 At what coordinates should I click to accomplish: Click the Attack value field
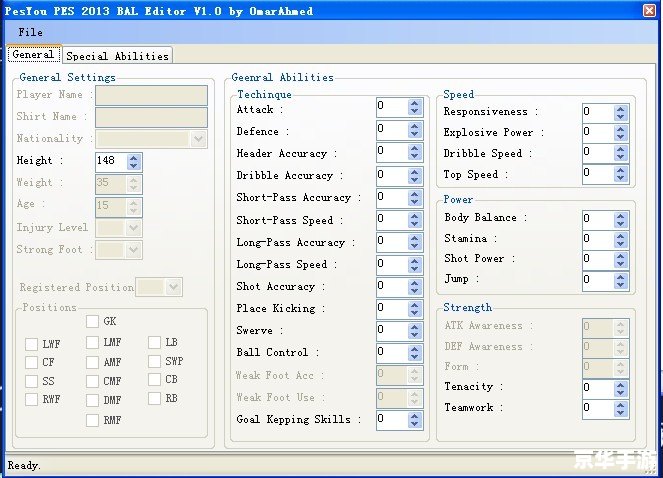pos(392,107)
